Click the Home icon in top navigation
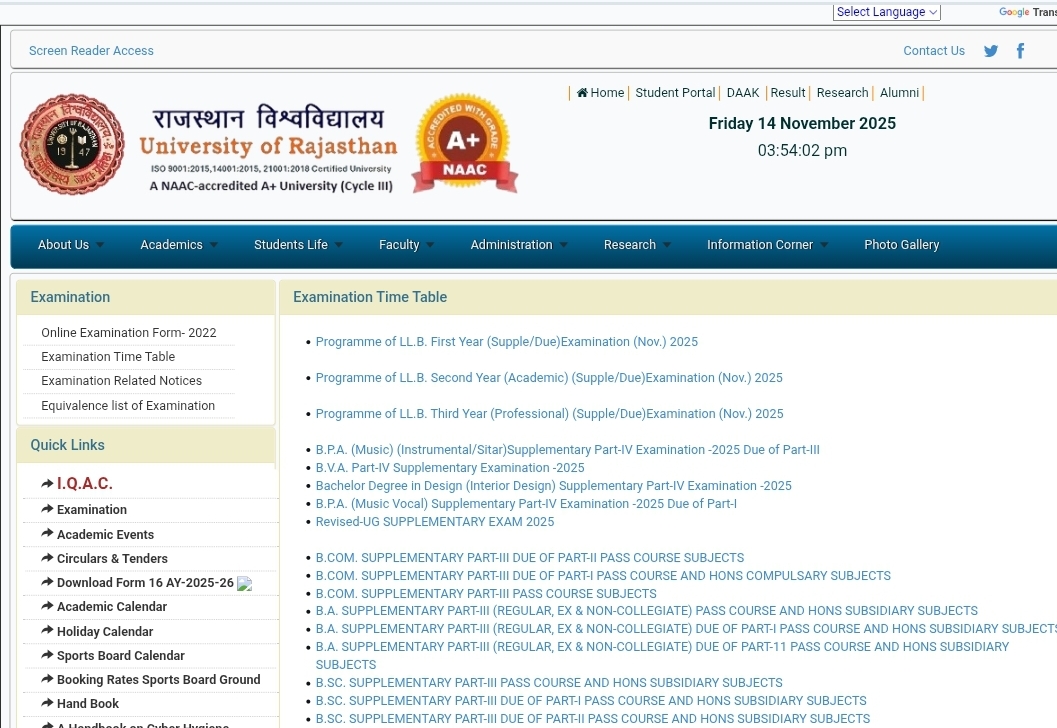 582,93
